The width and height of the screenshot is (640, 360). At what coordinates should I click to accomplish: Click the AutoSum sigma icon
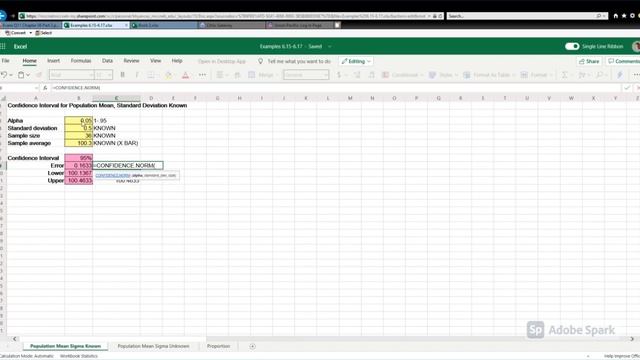click(564, 75)
